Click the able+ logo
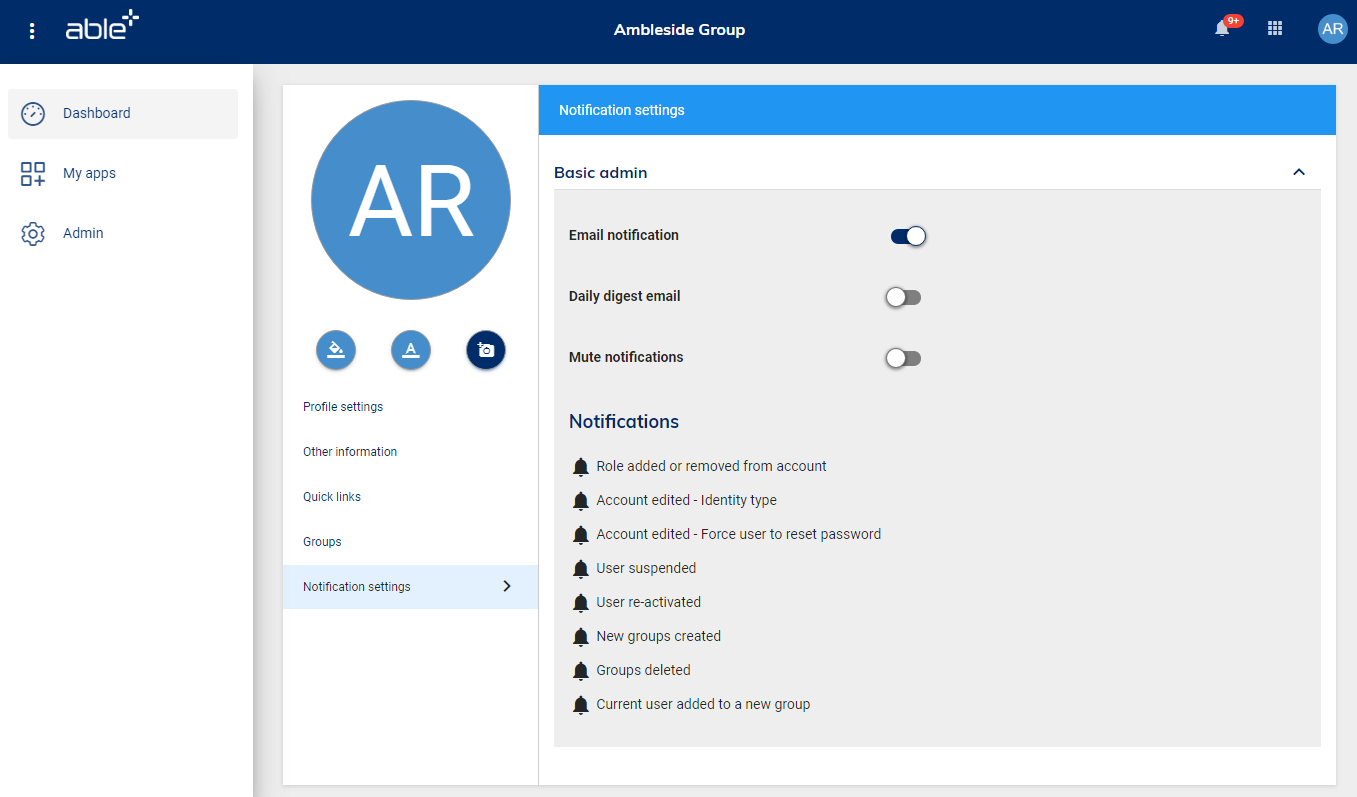1357x797 pixels. 102,28
